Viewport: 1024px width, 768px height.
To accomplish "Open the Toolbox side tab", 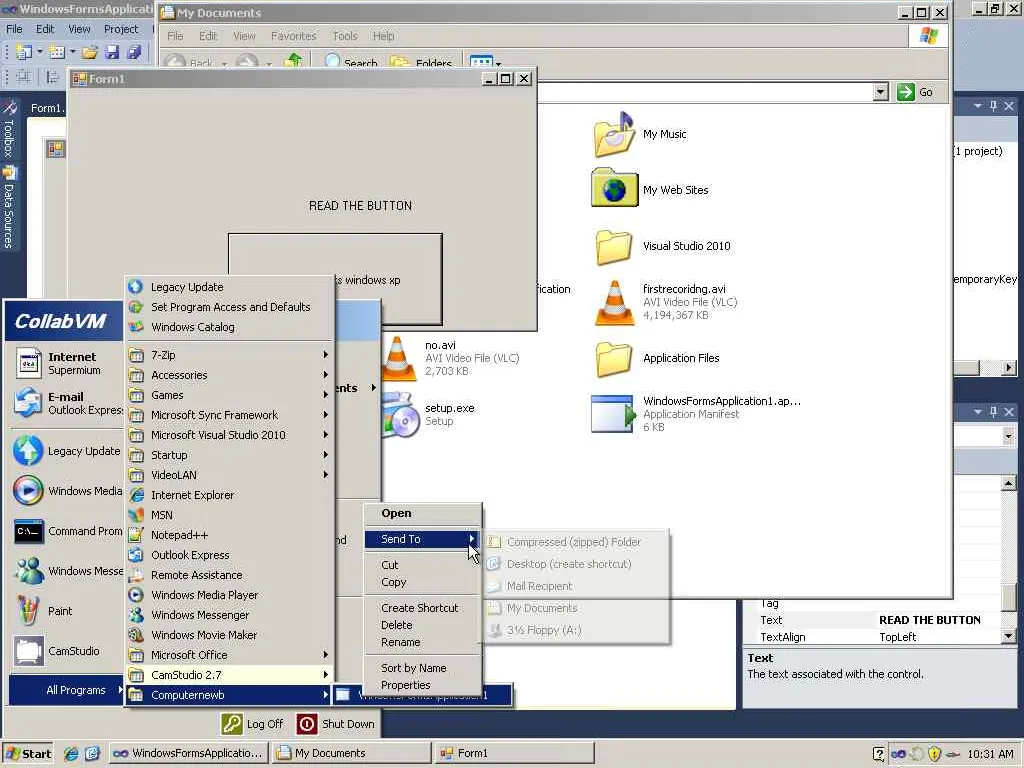I will tap(9, 129).
